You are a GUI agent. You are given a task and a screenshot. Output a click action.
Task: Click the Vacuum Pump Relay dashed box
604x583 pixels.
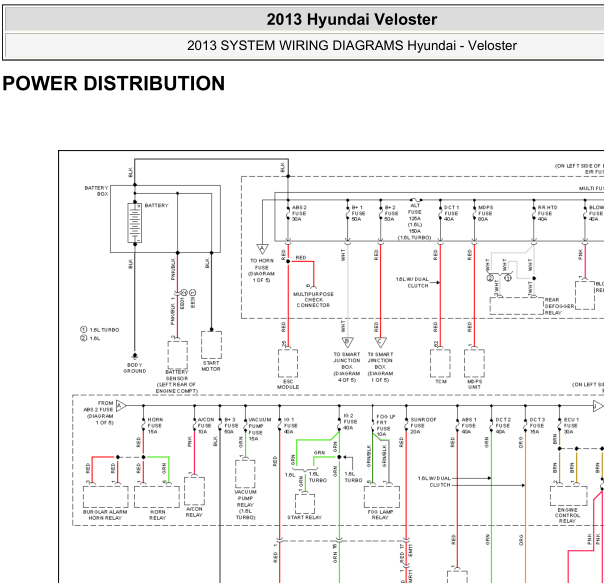tap(245, 474)
